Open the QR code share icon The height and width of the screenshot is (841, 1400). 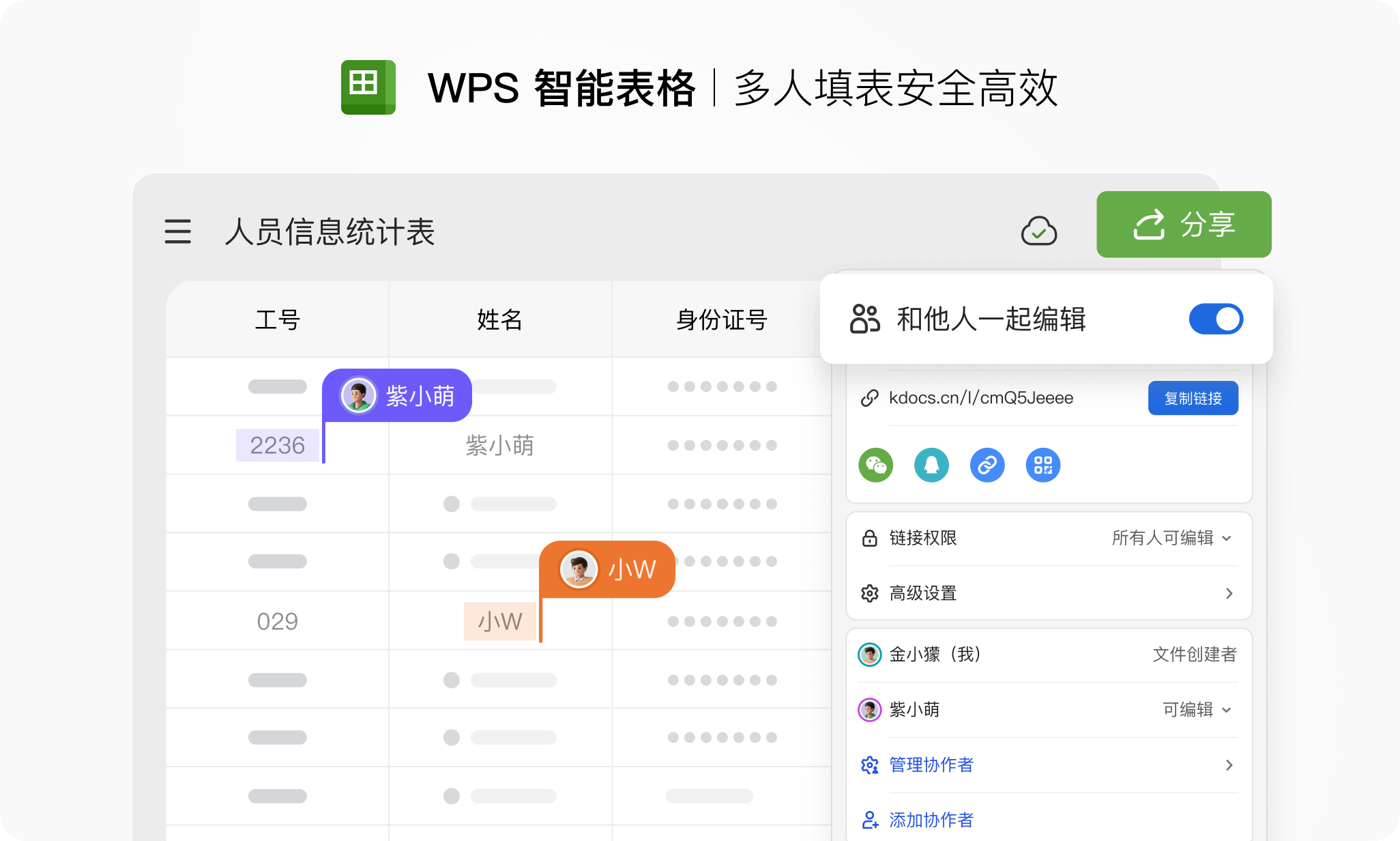point(1043,465)
